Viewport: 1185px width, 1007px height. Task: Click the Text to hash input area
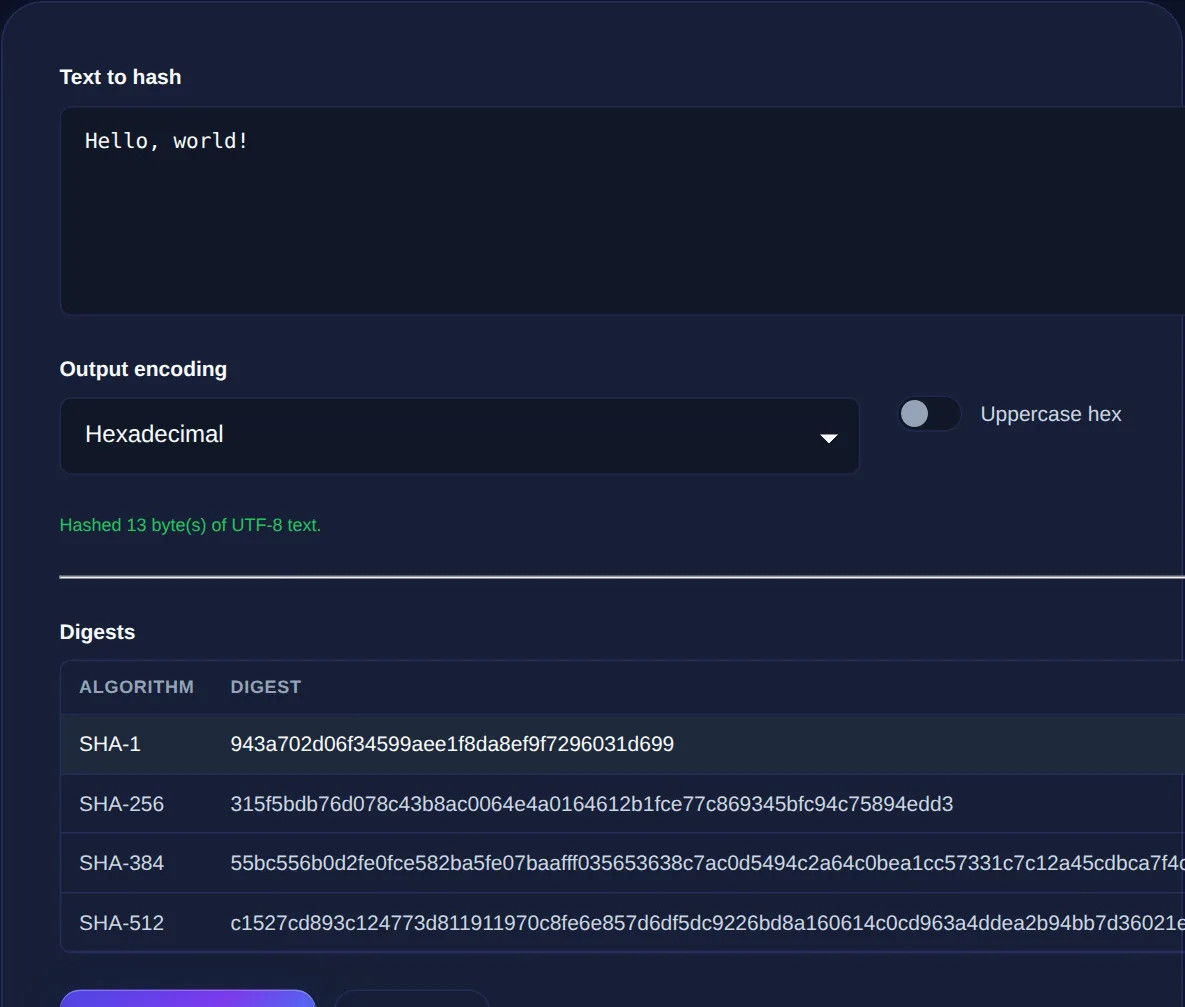(x=622, y=211)
